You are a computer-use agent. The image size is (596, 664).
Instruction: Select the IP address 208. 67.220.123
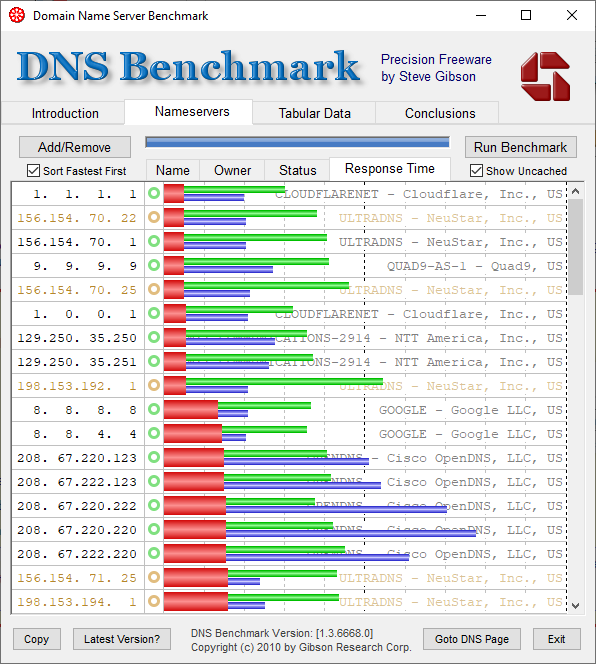pyautogui.click(x=77, y=458)
